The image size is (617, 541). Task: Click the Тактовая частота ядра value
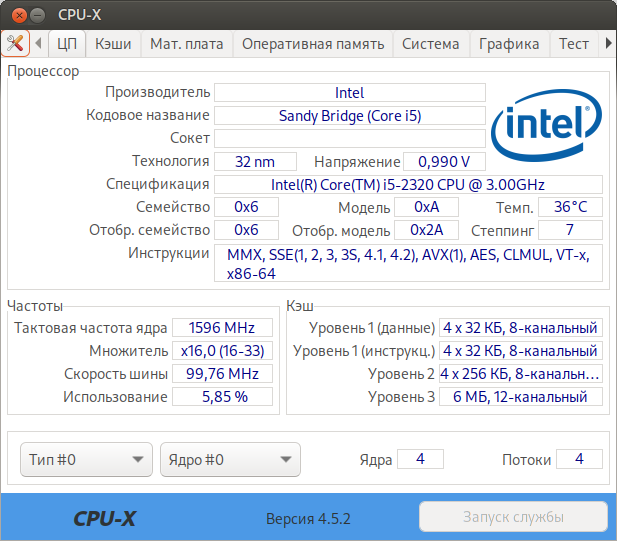[x=222, y=327]
